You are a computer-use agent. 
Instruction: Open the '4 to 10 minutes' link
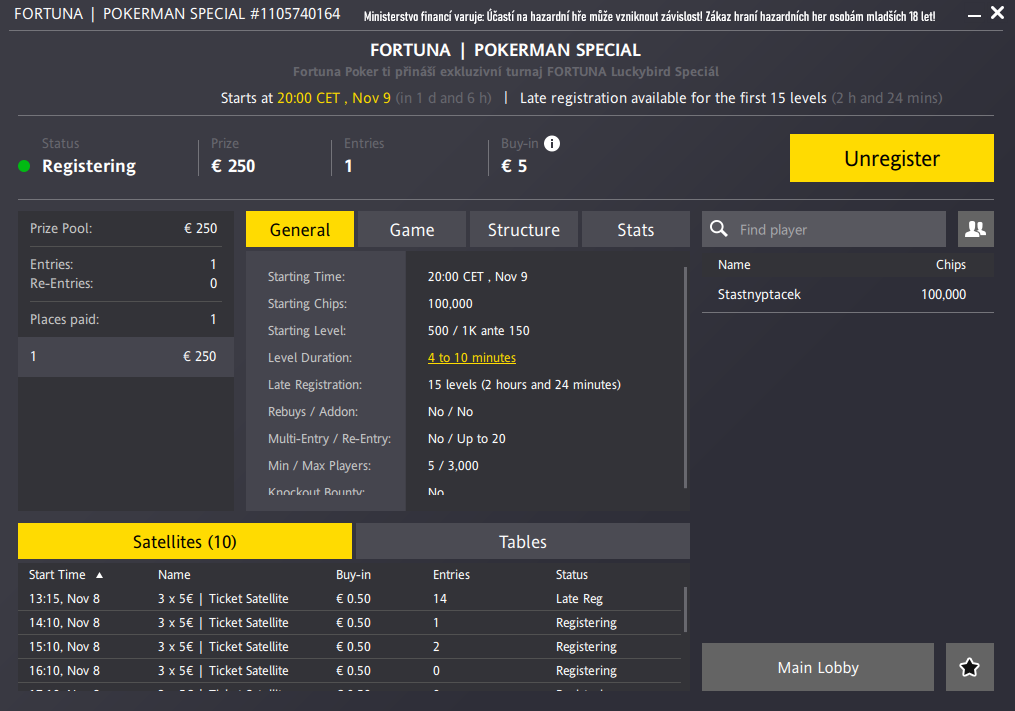coord(472,357)
